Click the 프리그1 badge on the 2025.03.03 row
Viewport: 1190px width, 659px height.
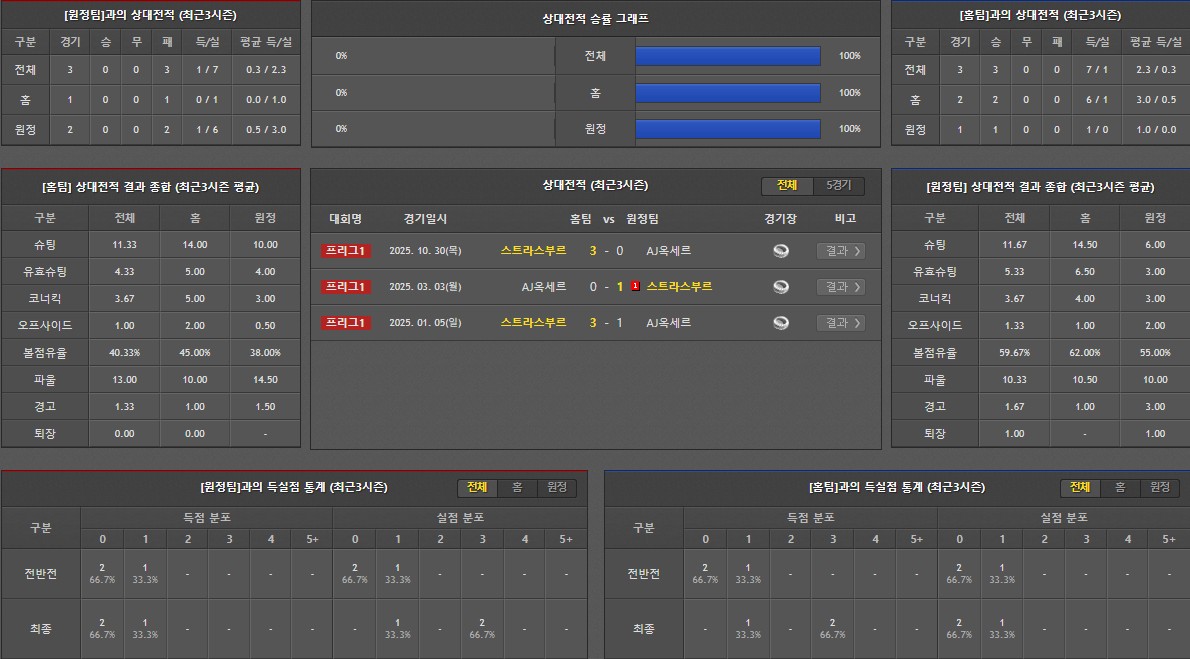pos(346,287)
